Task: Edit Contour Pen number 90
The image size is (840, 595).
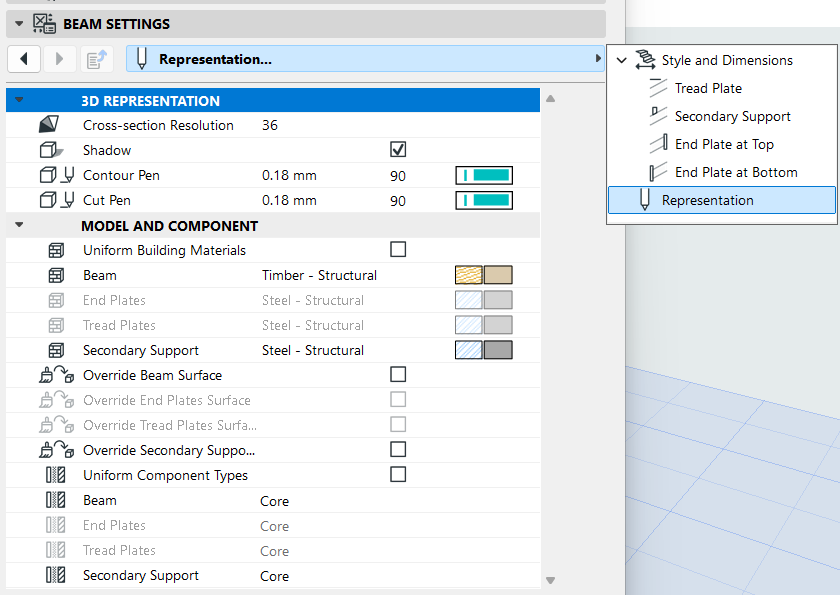Action: [398, 176]
